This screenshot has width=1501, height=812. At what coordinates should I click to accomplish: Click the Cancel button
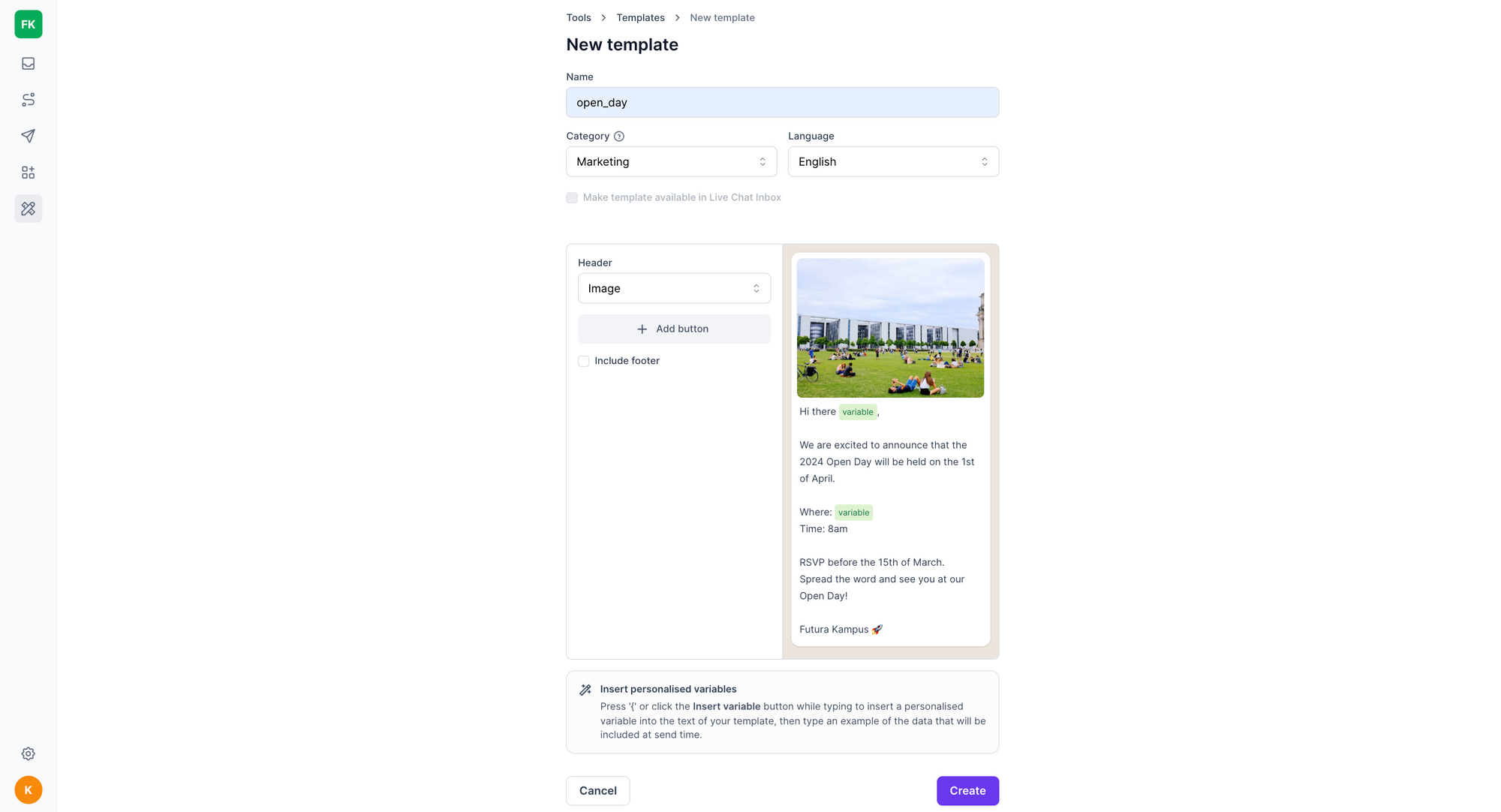[597, 790]
